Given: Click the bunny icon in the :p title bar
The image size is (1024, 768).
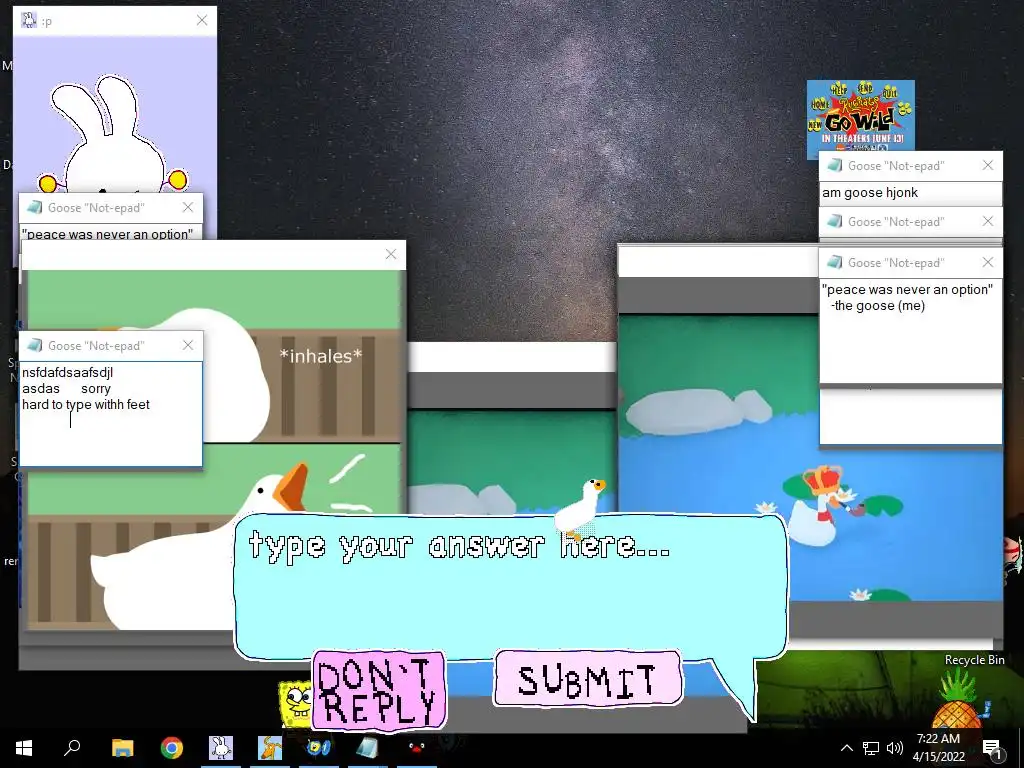Looking at the screenshot, I should [x=29, y=20].
